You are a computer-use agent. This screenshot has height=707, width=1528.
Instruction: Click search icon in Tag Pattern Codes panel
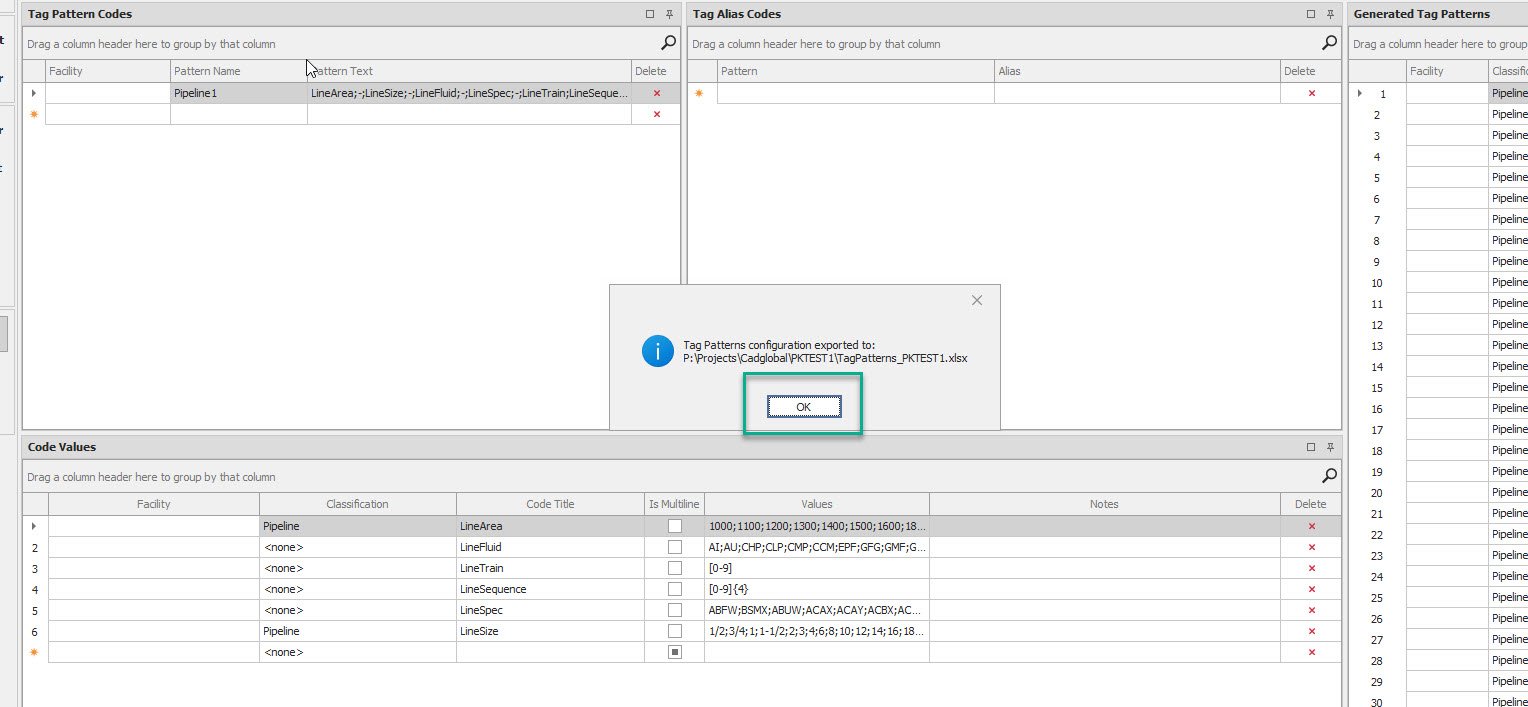668,43
